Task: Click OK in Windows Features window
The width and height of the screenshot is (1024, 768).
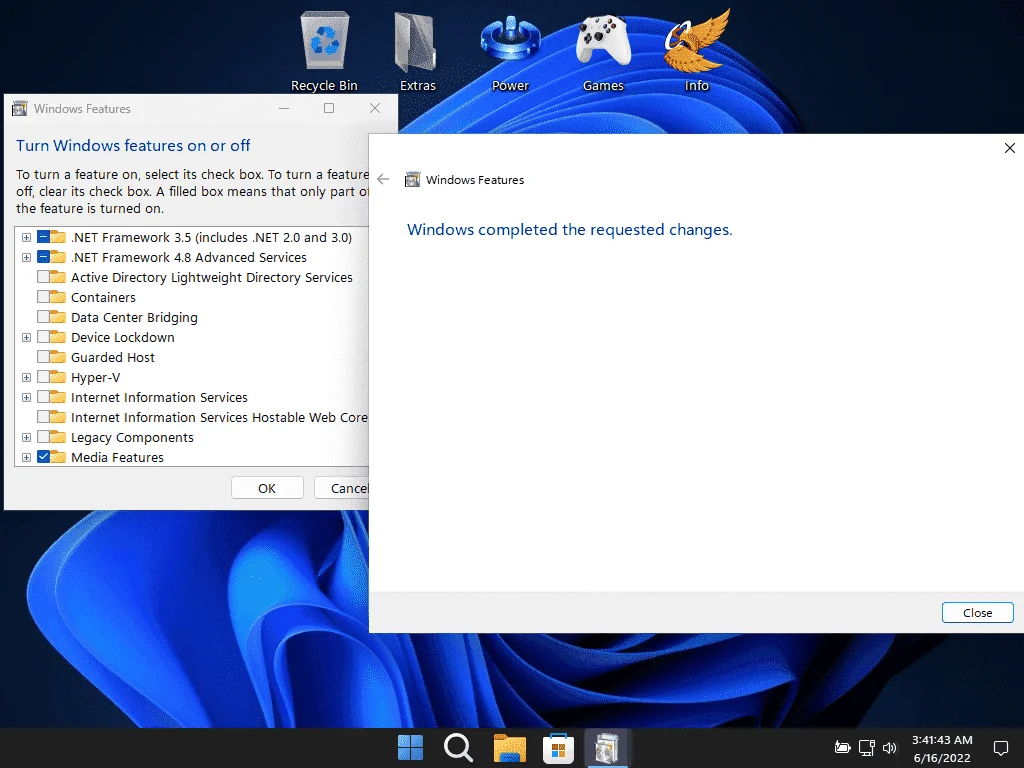Action: (267, 488)
